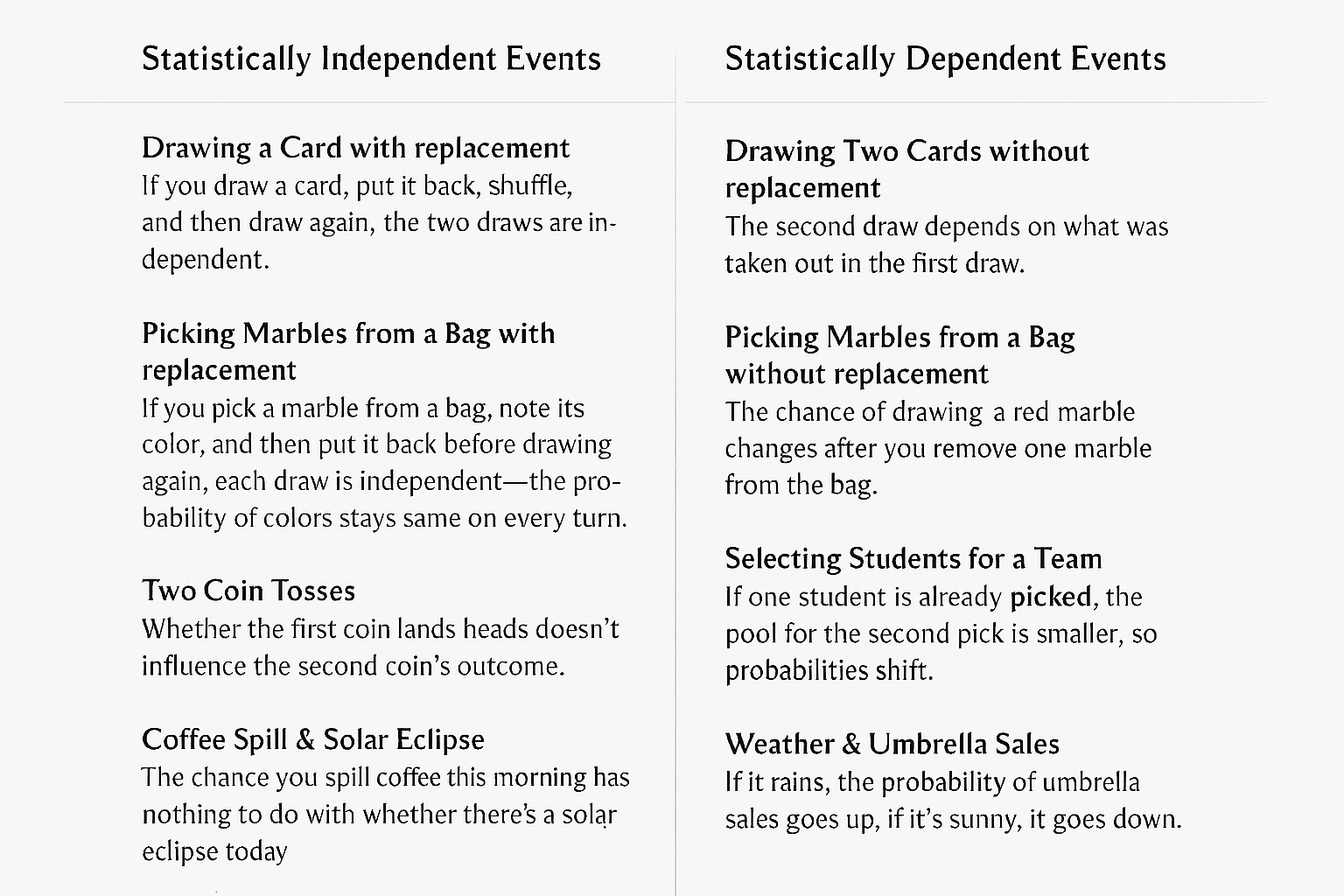Click the Coffee Spill & Solar Eclipse heading

312,739
